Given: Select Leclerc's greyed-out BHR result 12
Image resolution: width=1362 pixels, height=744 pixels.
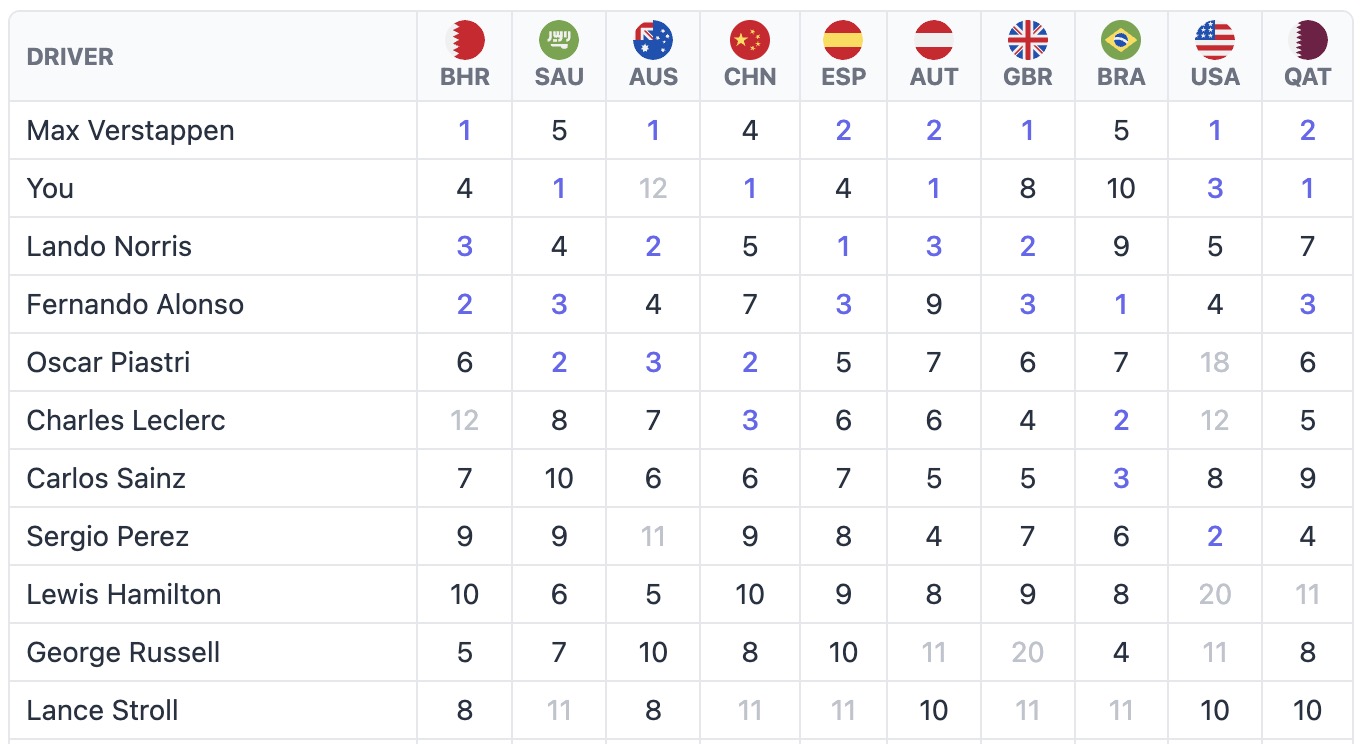Looking at the screenshot, I should [x=464, y=420].
